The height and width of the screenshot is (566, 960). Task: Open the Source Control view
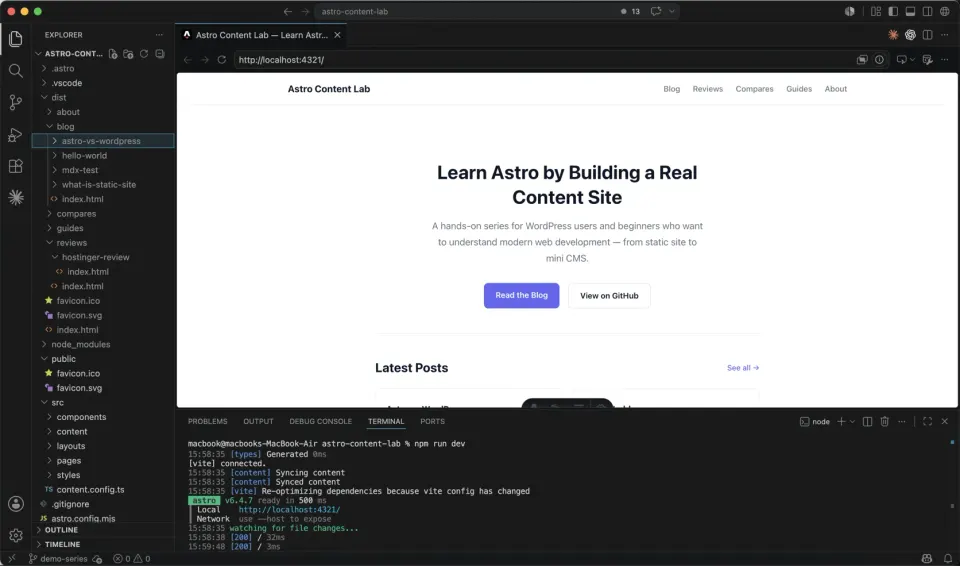(x=16, y=102)
